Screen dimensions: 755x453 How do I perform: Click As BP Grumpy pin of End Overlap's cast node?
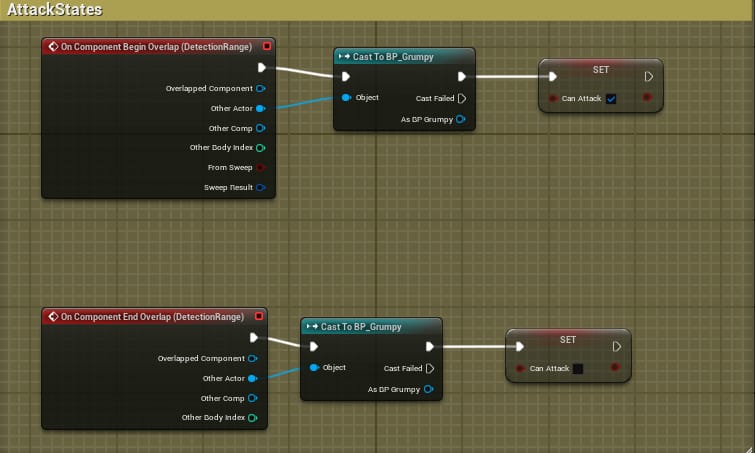pyautogui.click(x=428, y=389)
